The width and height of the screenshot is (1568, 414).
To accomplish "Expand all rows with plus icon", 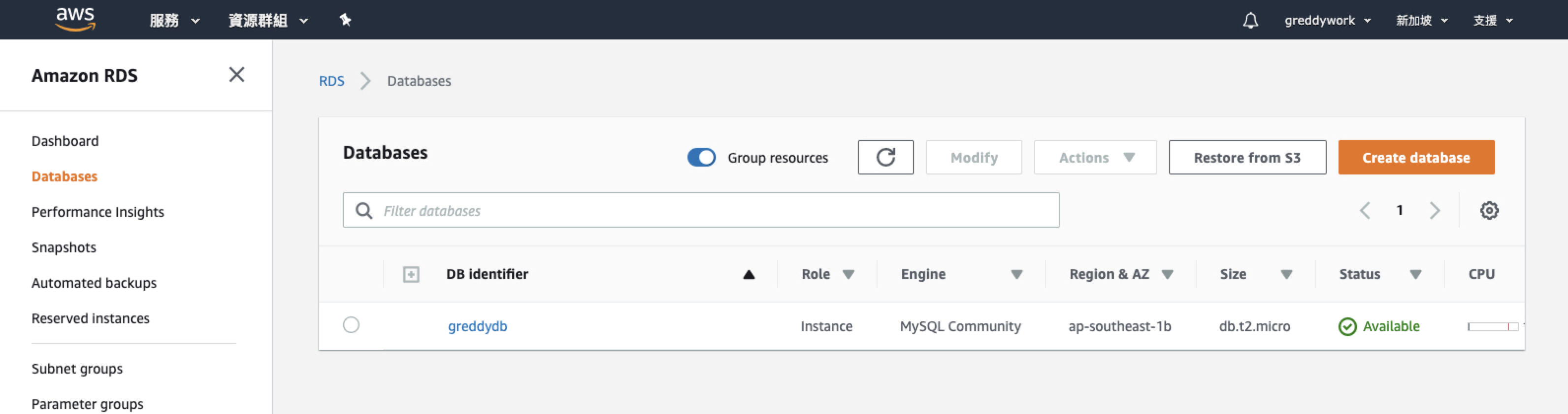I will click(x=411, y=275).
